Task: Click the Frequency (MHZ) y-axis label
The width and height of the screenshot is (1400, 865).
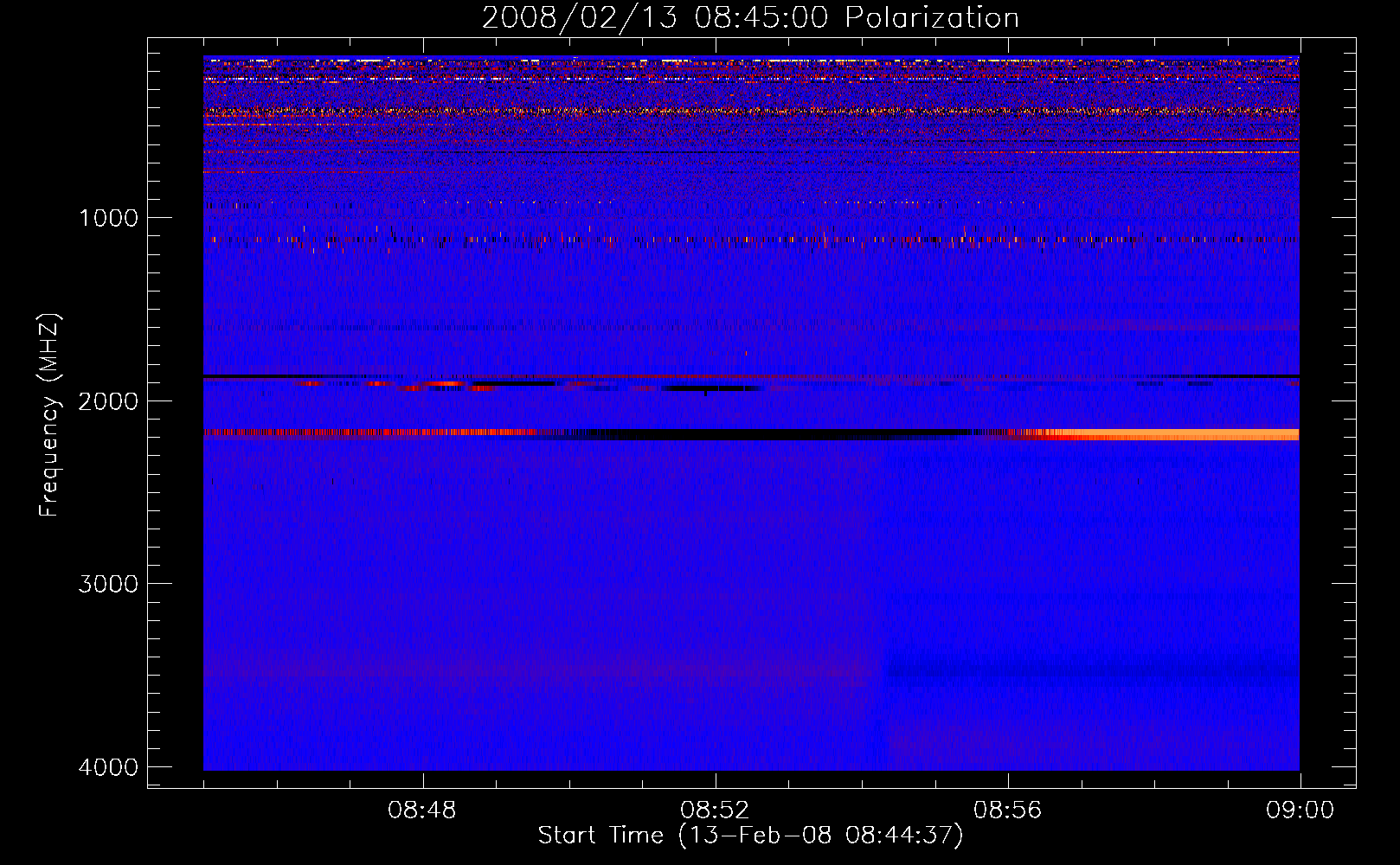Action: 50,415
